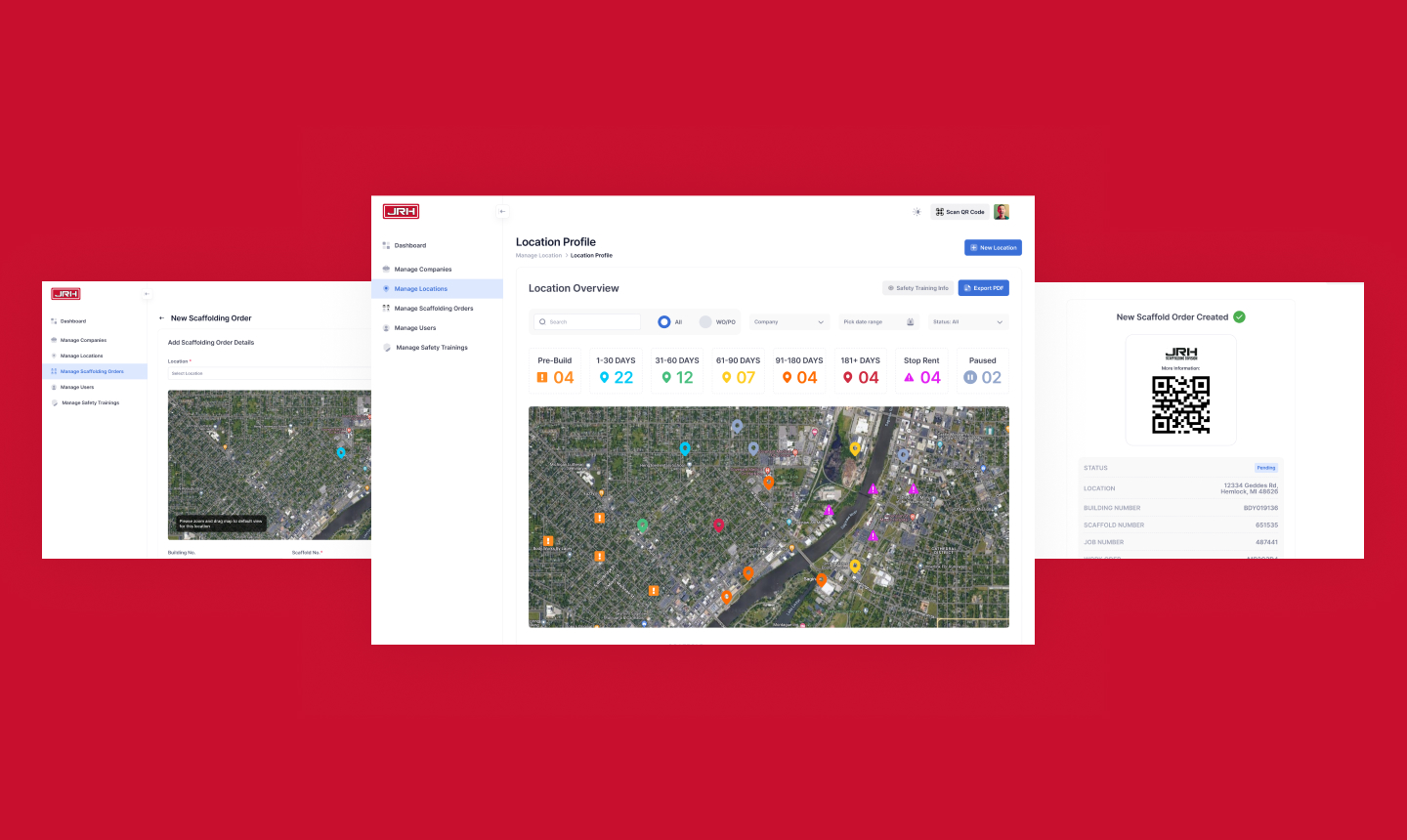Select Manage Safety Trainings icon
Viewport: 1407px width, 840px height.
pos(385,347)
